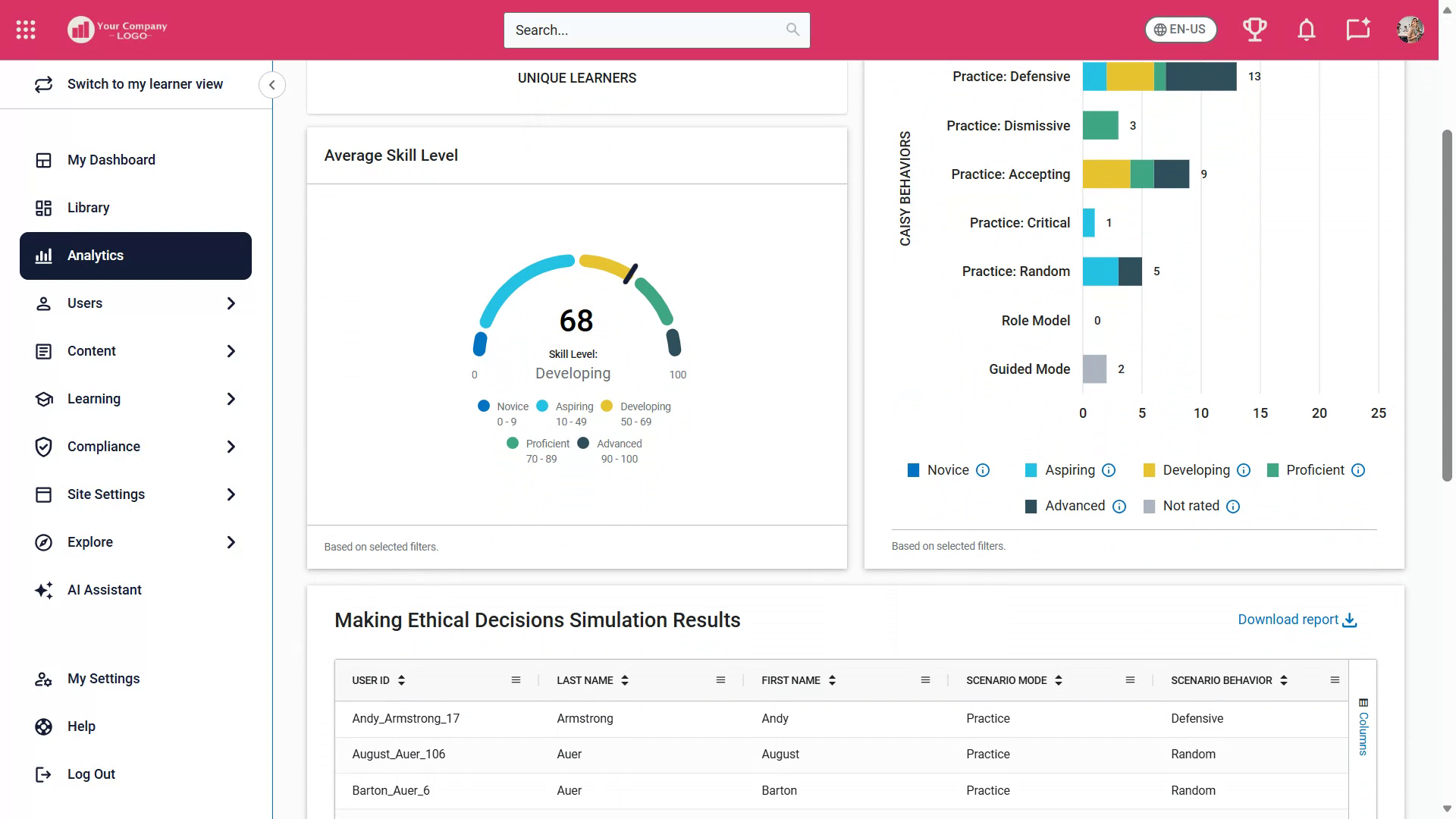Image resolution: width=1456 pixels, height=819 pixels.
Task: Collapse the left sidebar panel
Action: click(x=271, y=85)
